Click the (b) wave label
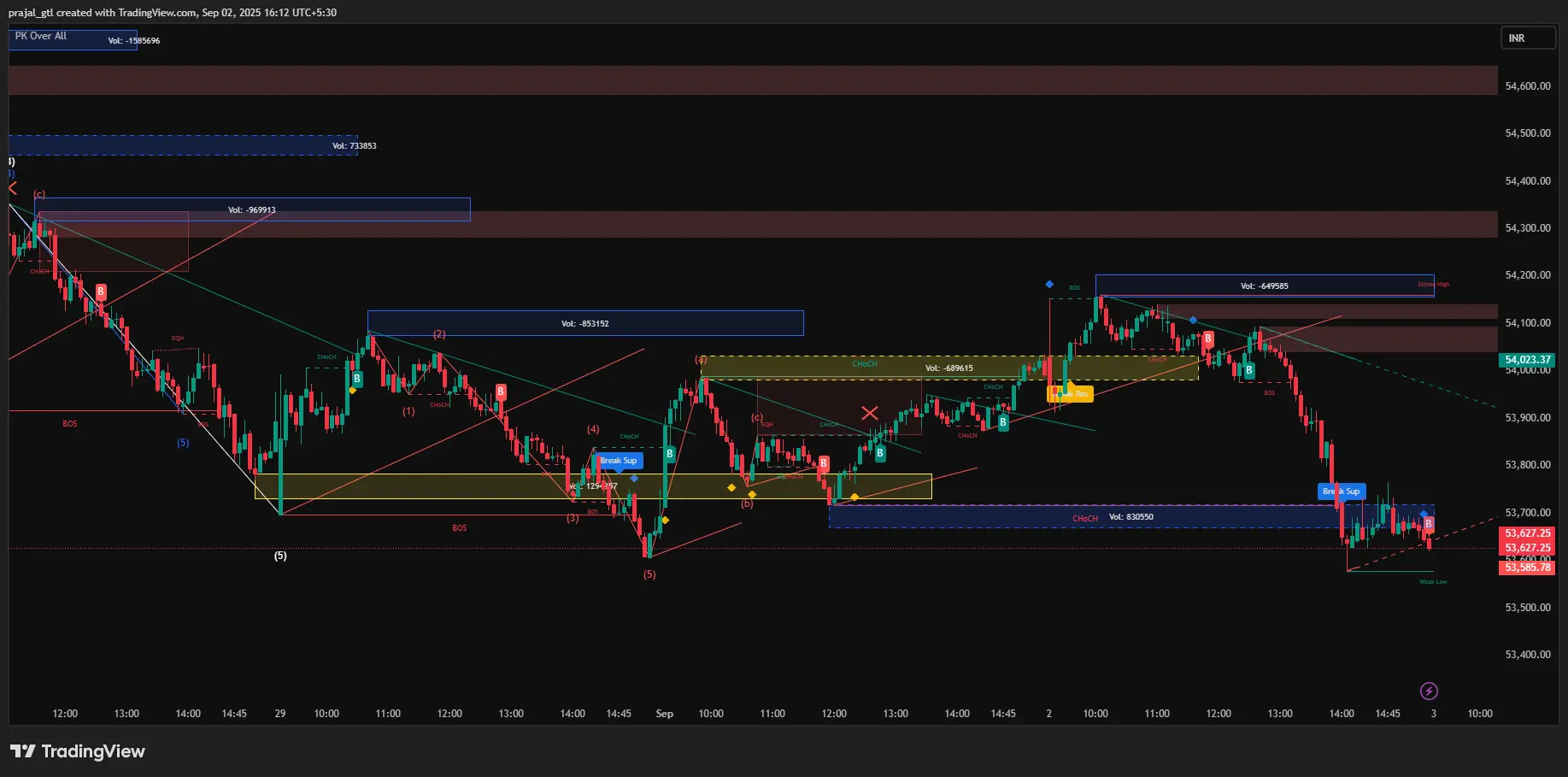This screenshot has height=777, width=1568. point(747,503)
